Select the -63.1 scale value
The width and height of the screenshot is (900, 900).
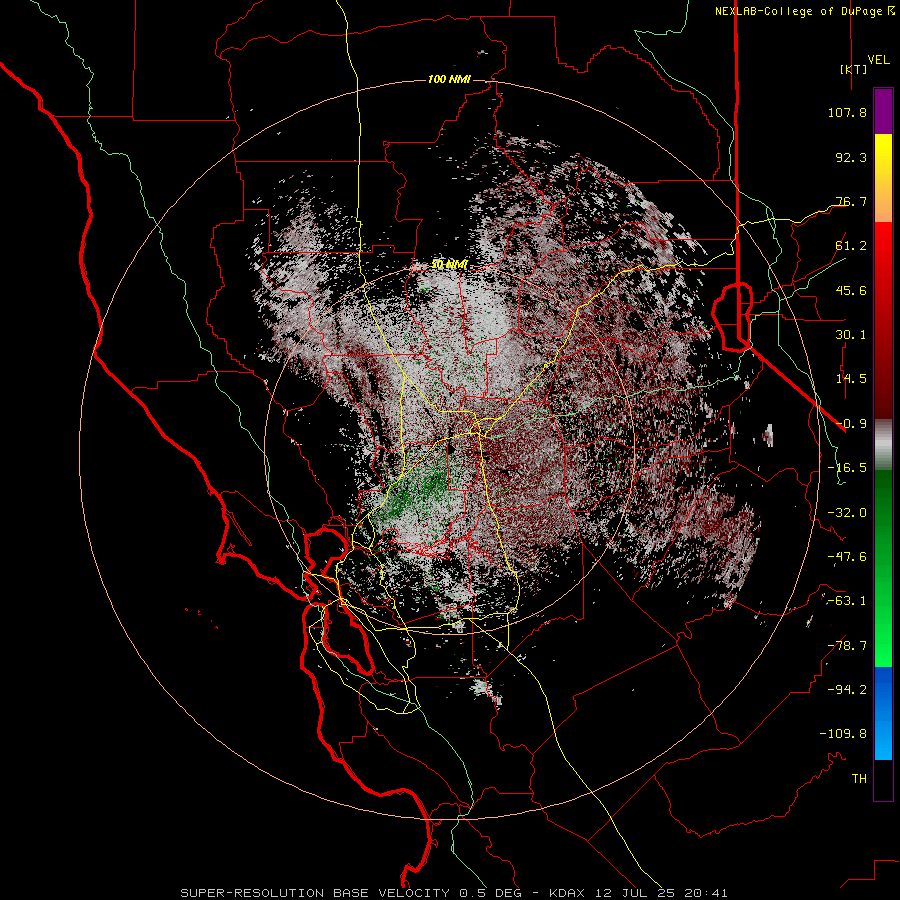click(x=847, y=601)
